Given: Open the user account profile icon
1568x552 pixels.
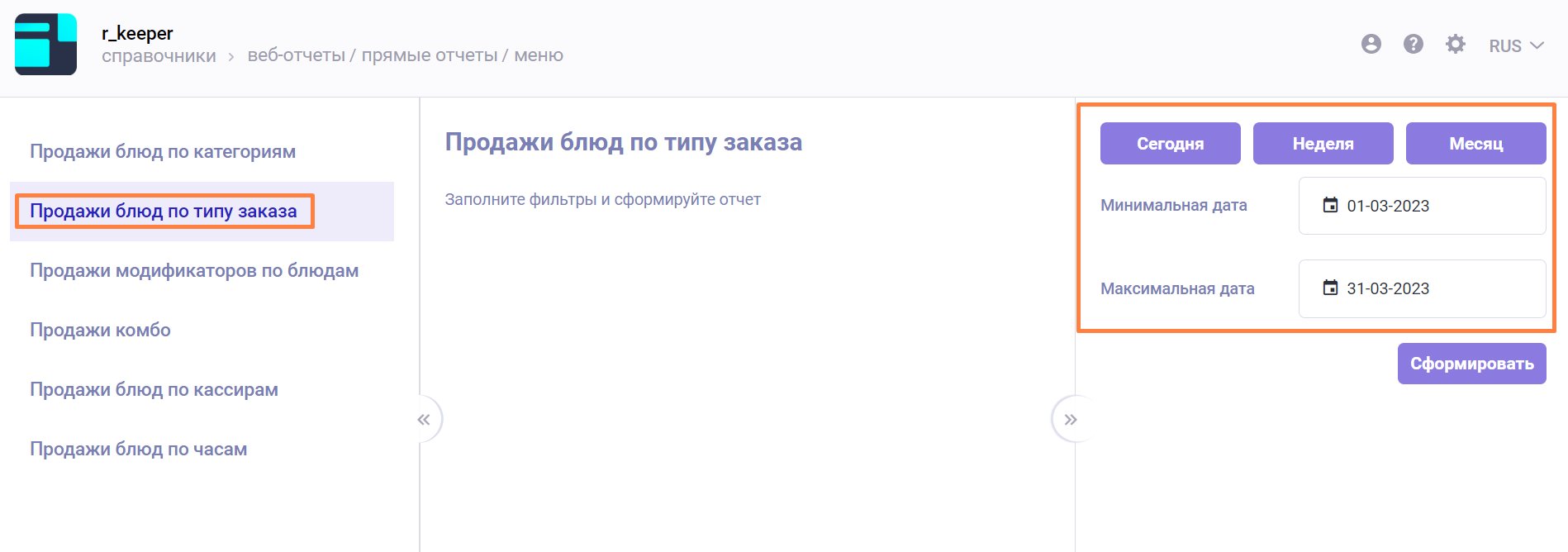Looking at the screenshot, I should click(x=1371, y=45).
